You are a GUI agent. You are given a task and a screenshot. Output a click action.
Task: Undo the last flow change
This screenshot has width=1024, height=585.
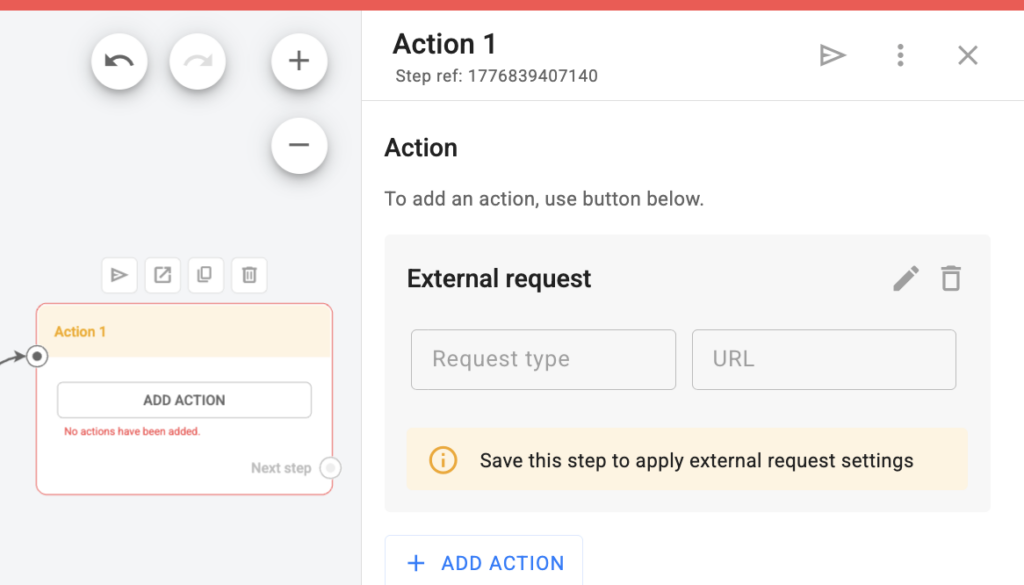click(x=120, y=62)
